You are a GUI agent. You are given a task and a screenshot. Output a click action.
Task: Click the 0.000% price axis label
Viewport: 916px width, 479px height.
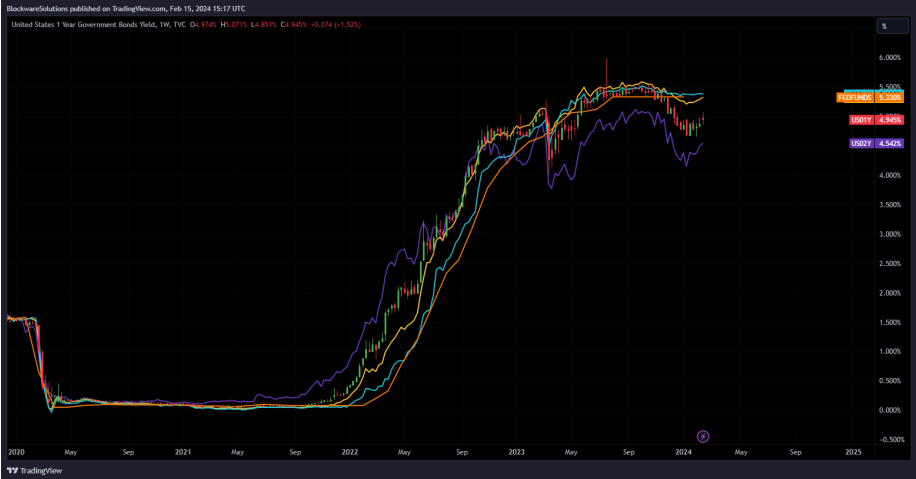pos(891,410)
